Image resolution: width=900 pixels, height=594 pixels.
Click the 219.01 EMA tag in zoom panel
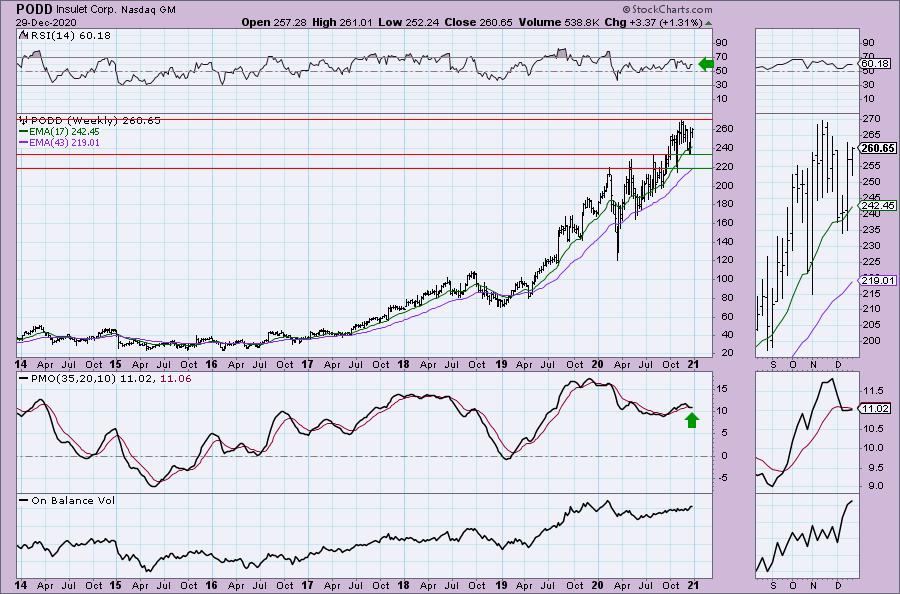pos(878,281)
